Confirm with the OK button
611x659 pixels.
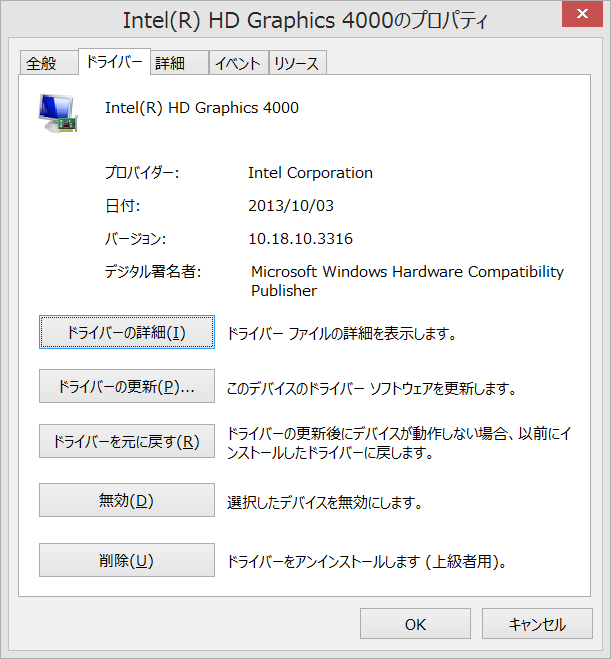pos(415,624)
